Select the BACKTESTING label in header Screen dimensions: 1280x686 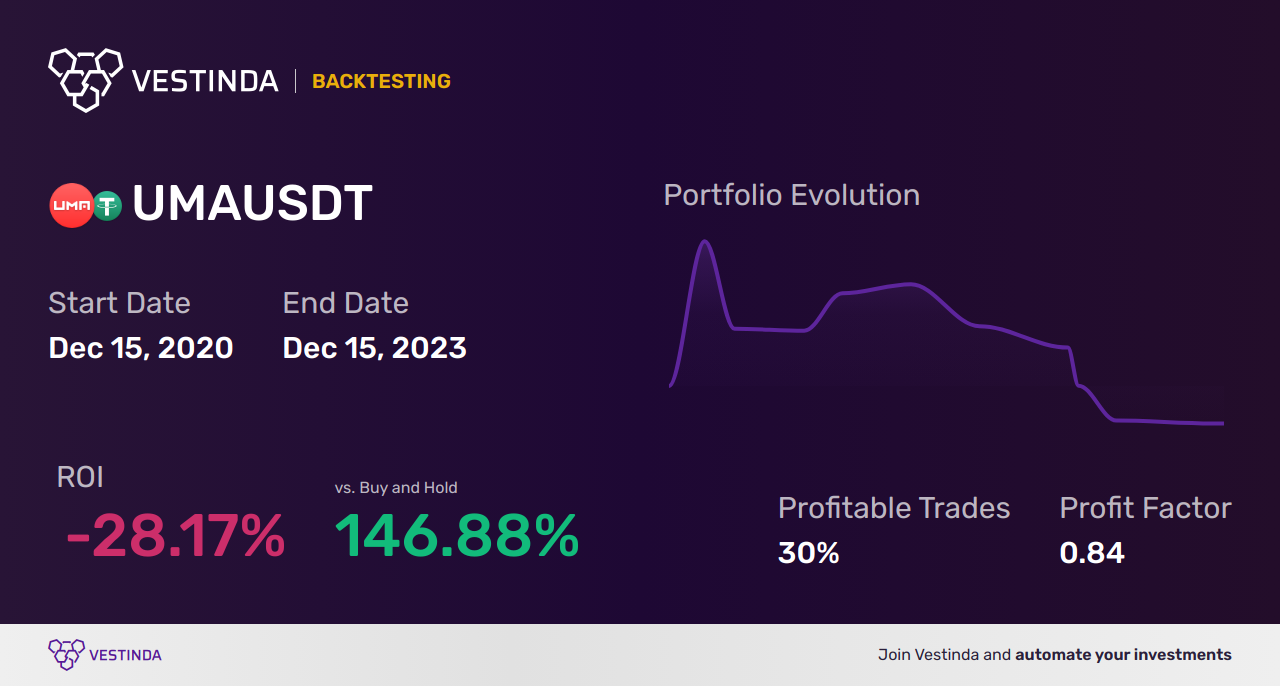[x=381, y=81]
